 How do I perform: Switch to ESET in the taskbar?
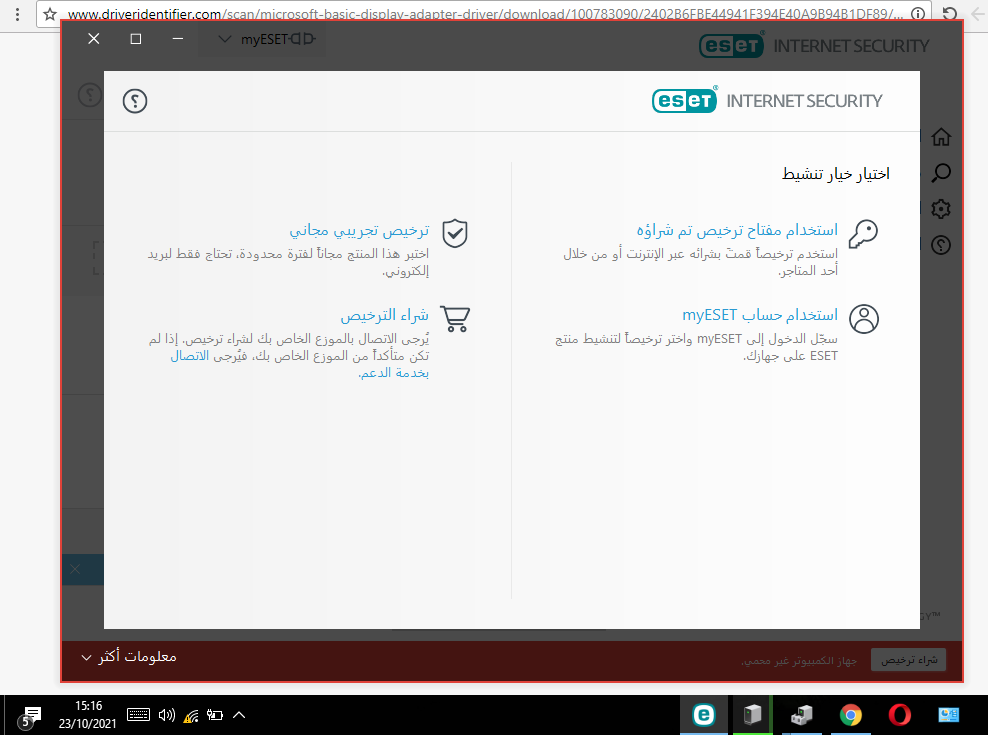click(x=703, y=715)
